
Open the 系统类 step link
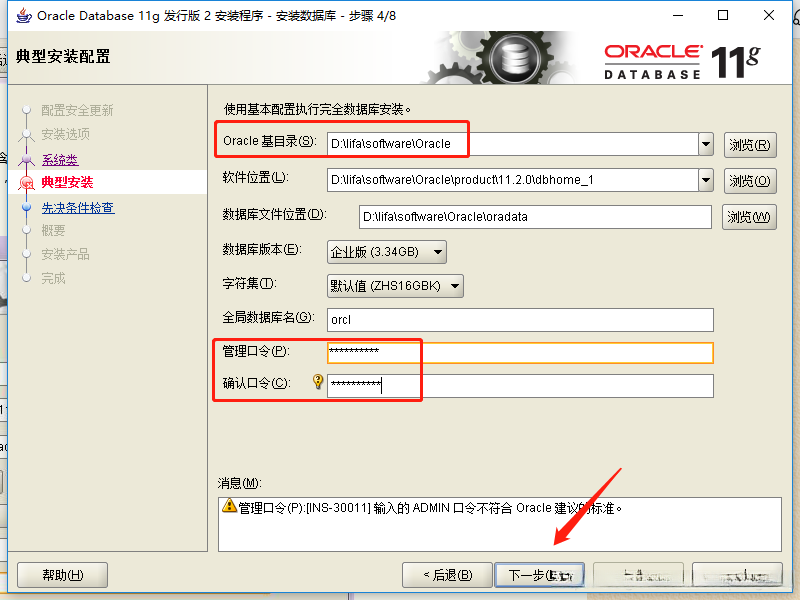pos(60,160)
